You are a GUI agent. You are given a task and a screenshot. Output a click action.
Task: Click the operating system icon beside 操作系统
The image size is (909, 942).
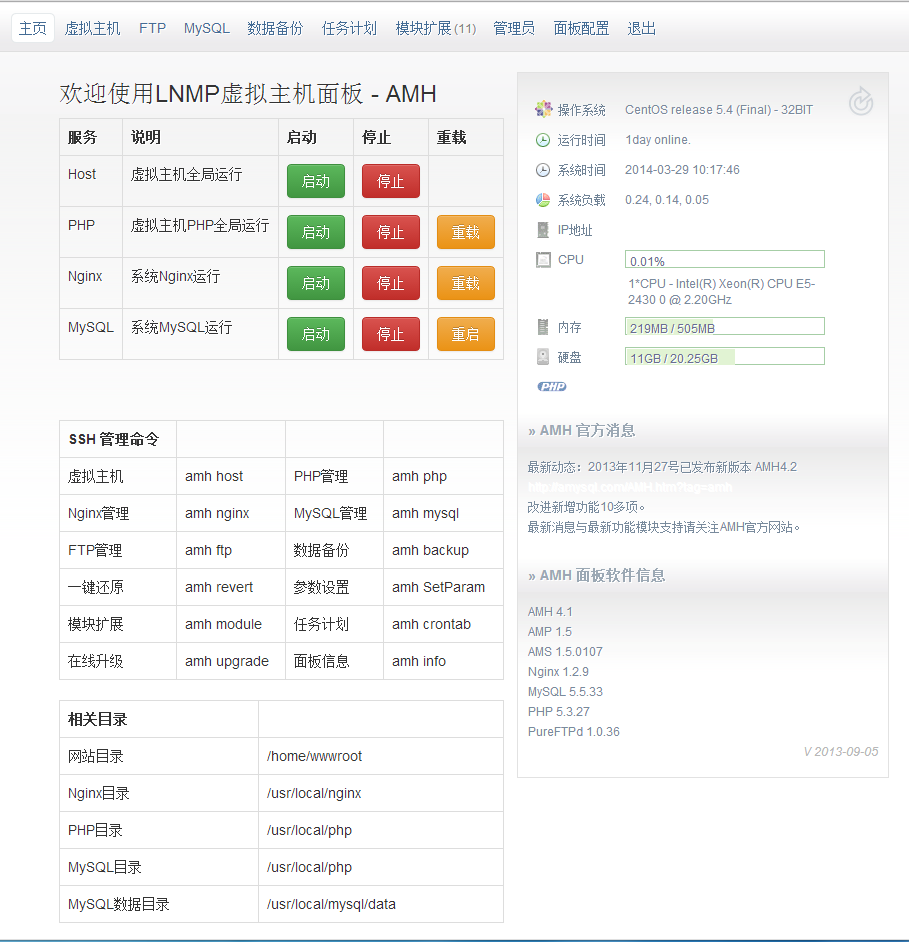click(543, 109)
